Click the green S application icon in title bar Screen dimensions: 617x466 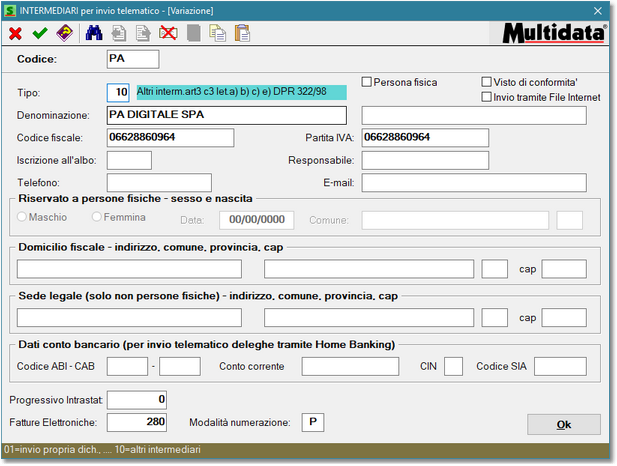tap(9, 11)
